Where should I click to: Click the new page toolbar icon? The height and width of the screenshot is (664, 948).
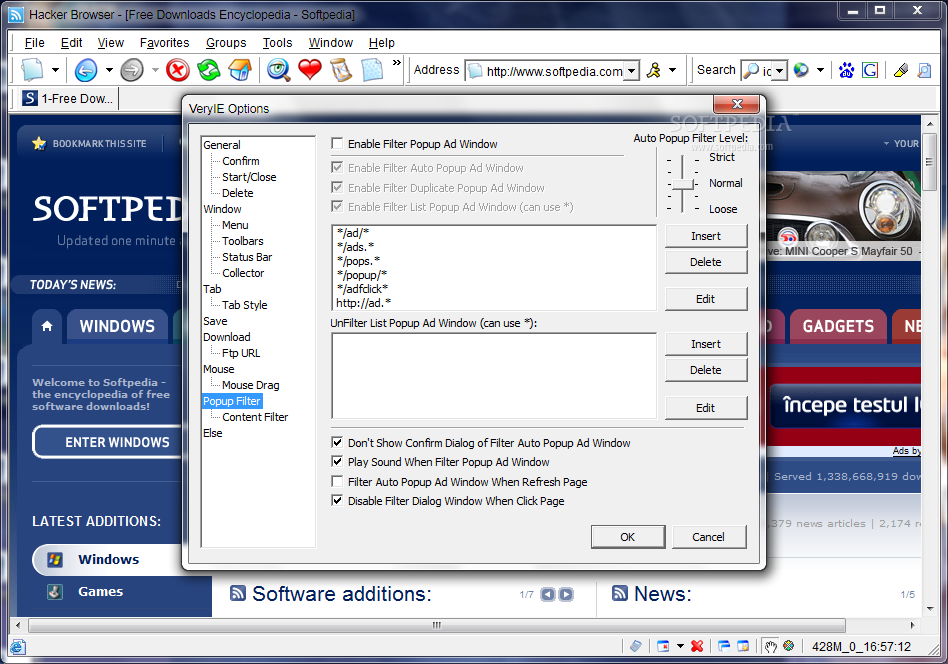click(x=32, y=70)
